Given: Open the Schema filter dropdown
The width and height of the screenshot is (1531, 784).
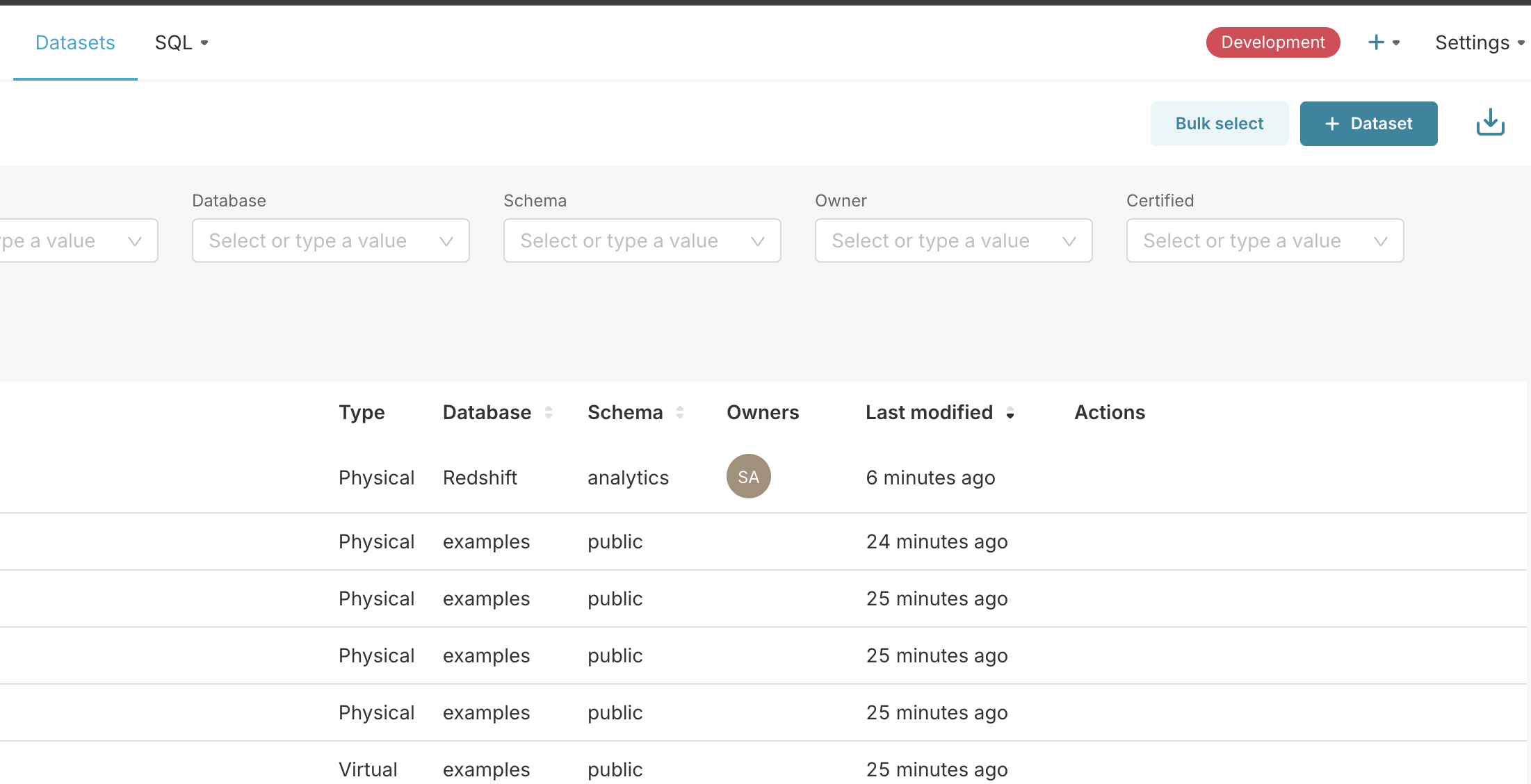Looking at the screenshot, I should (642, 240).
